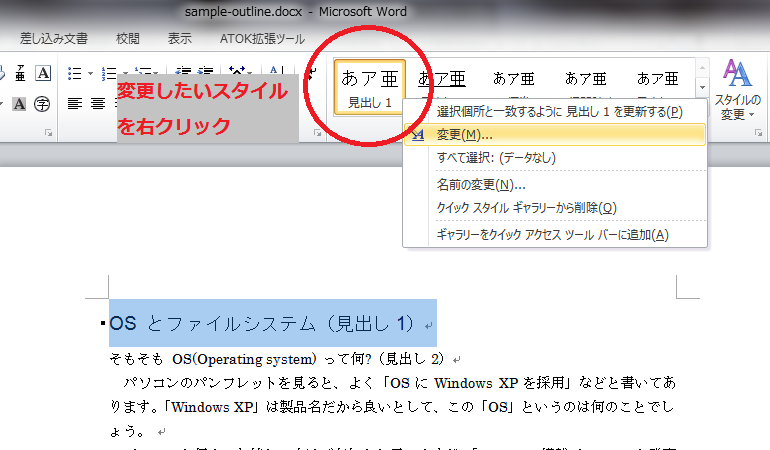Viewport: 770px width, 450px height.
Task: Select the second underlined あア亜 style
Action: 441,79
